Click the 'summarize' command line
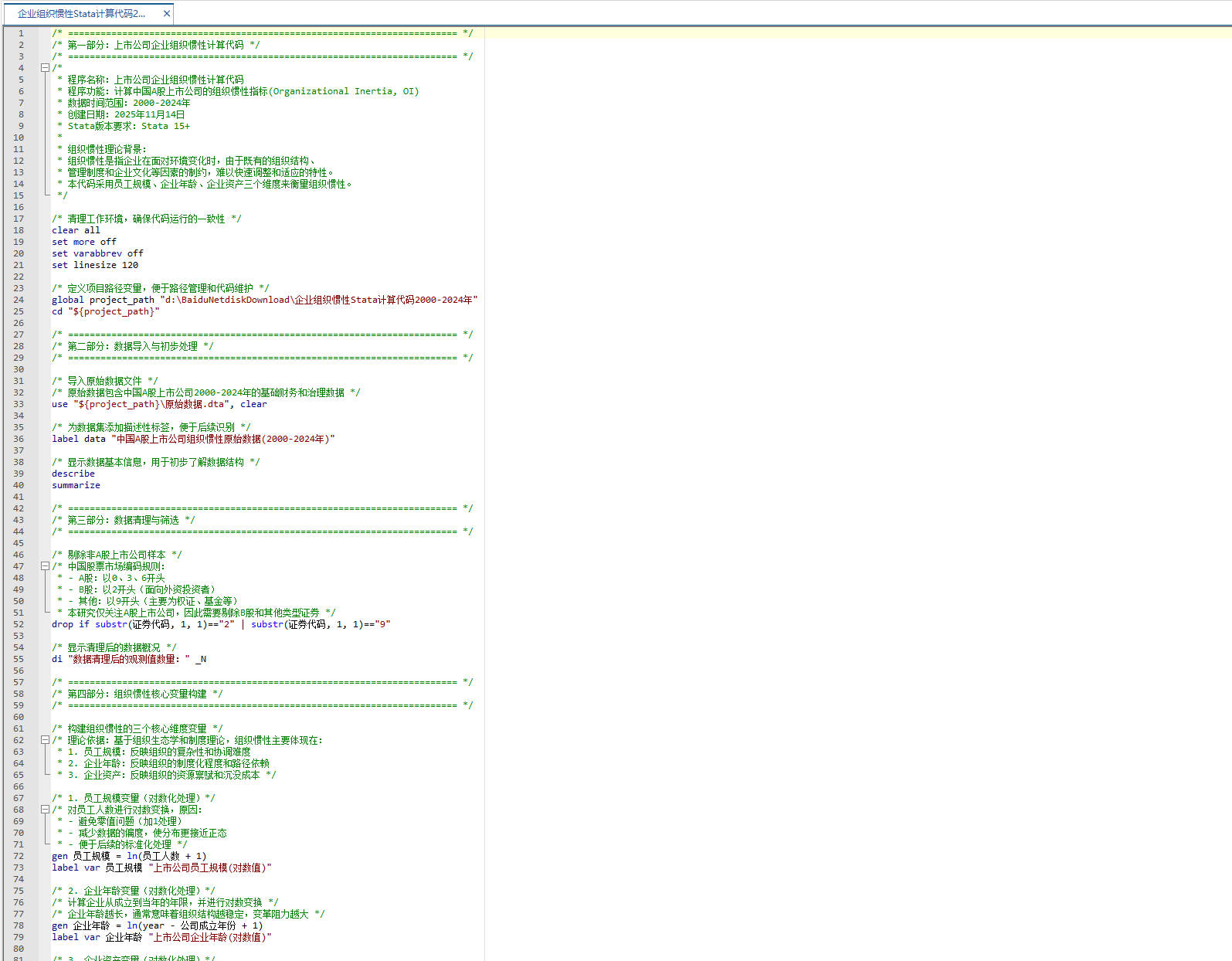 pyautogui.click(x=76, y=485)
